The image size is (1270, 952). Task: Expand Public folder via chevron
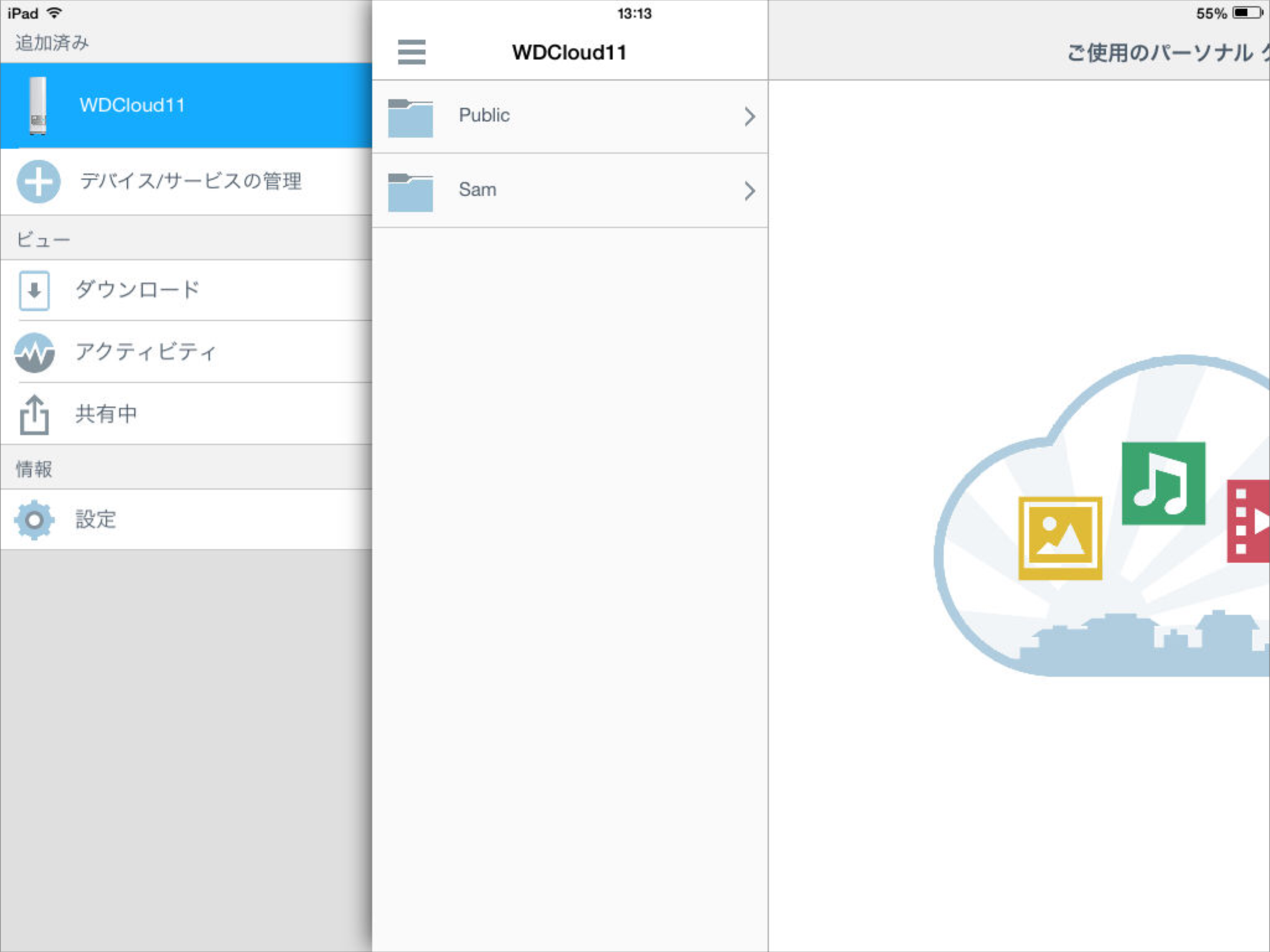pyautogui.click(x=749, y=117)
